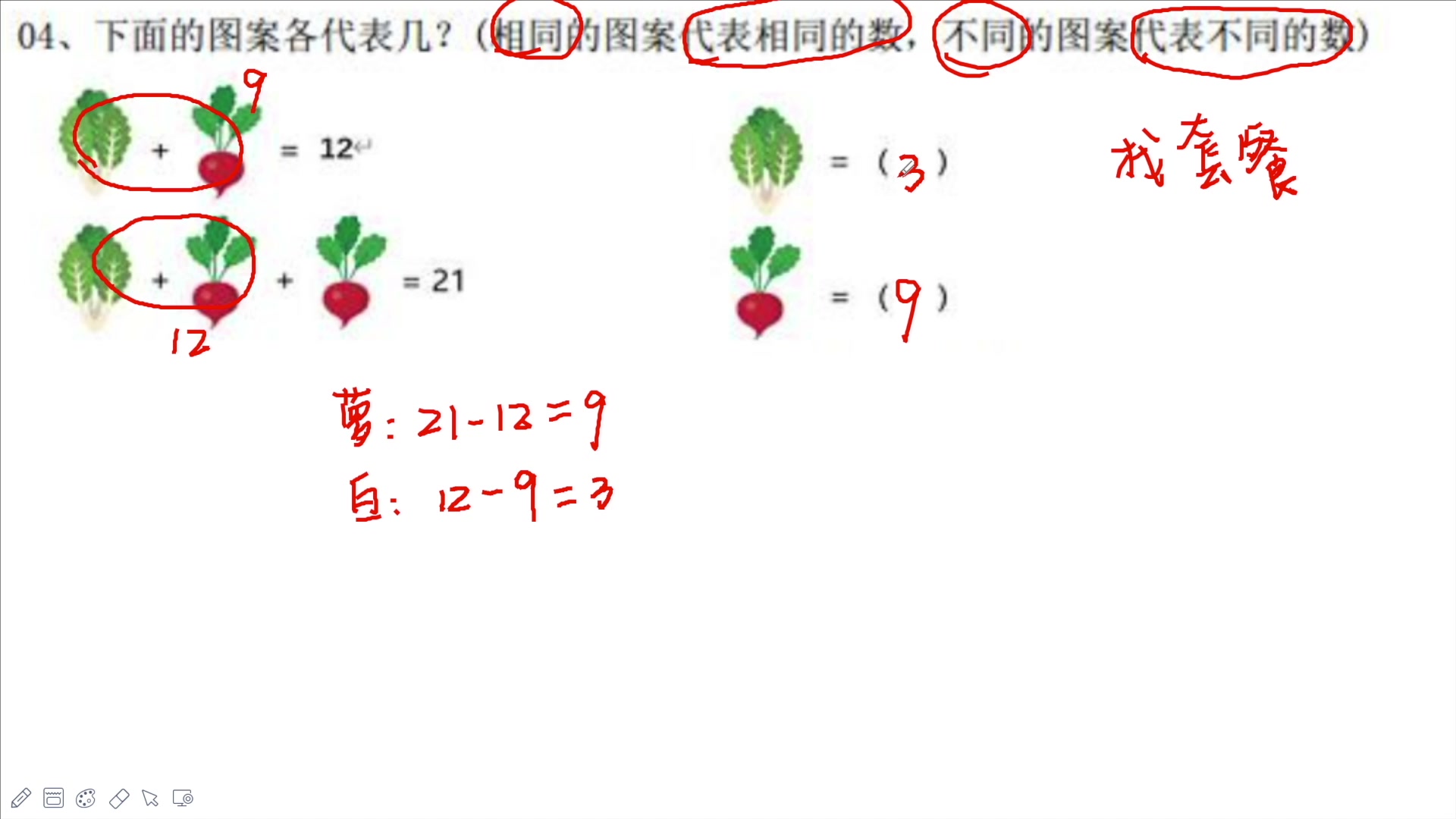Select the eraser tool icon

[x=120, y=797]
